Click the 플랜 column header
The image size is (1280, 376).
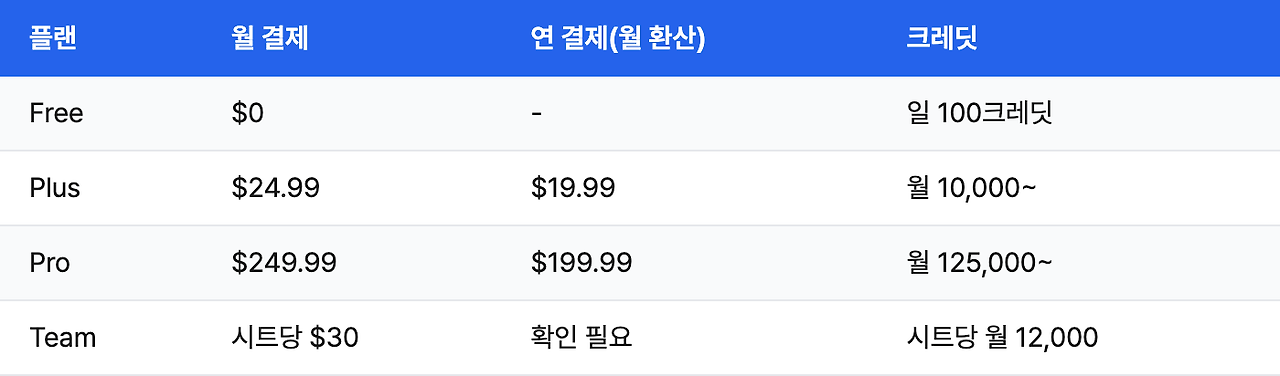click(x=54, y=38)
